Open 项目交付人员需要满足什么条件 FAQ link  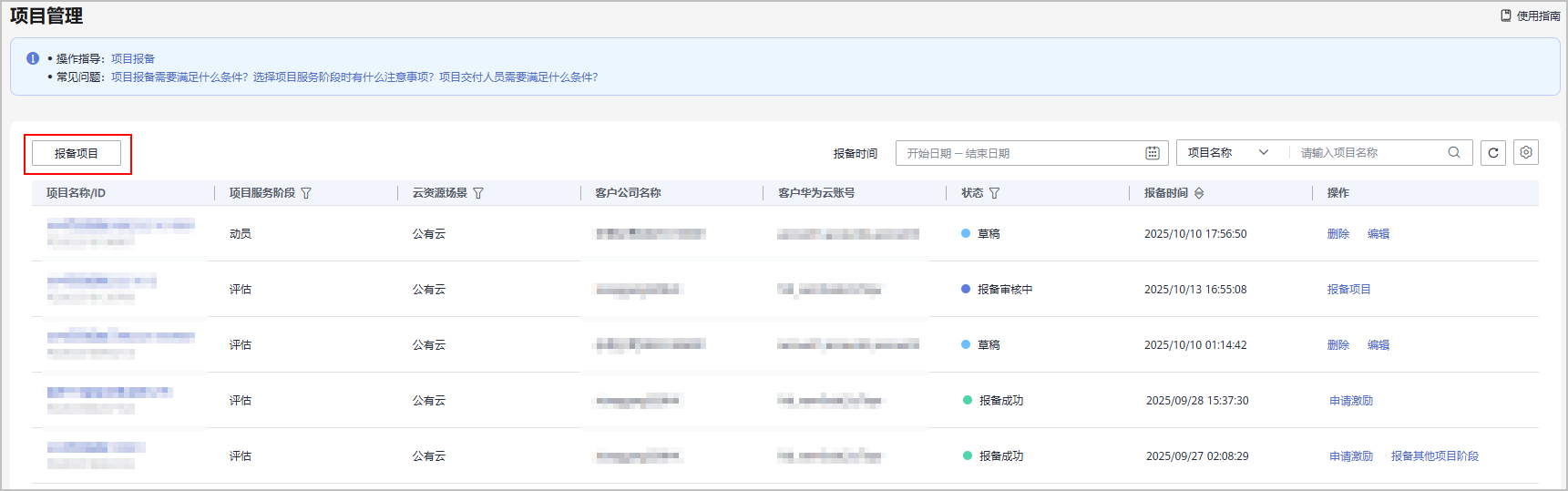518,77
